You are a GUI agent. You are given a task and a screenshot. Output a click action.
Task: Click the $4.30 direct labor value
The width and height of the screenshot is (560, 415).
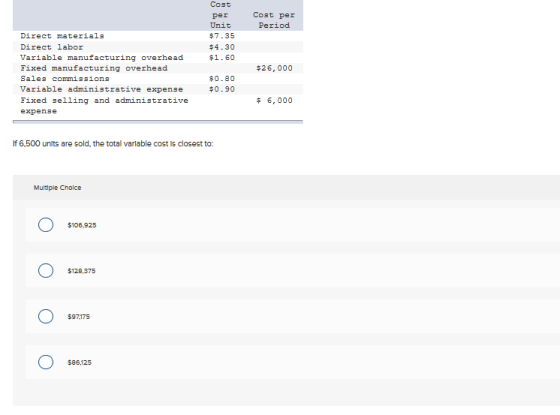point(222,47)
